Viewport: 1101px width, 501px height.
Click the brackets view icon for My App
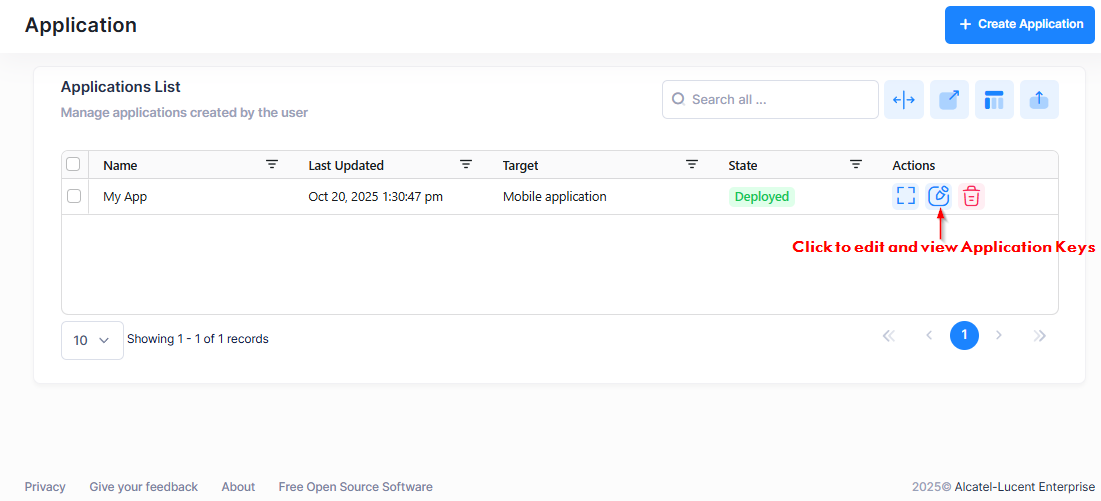point(905,197)
